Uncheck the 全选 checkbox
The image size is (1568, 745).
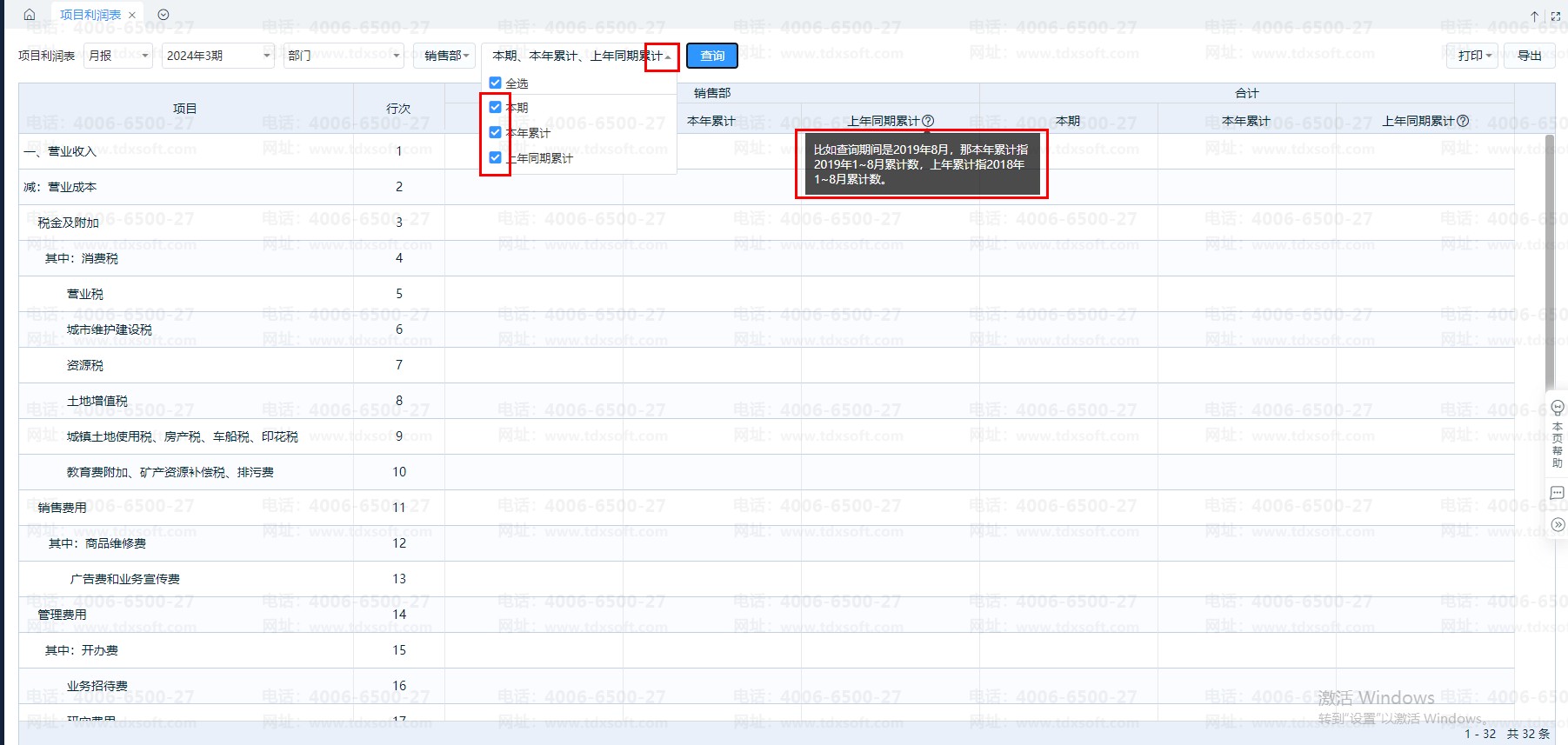click(495, 83)
